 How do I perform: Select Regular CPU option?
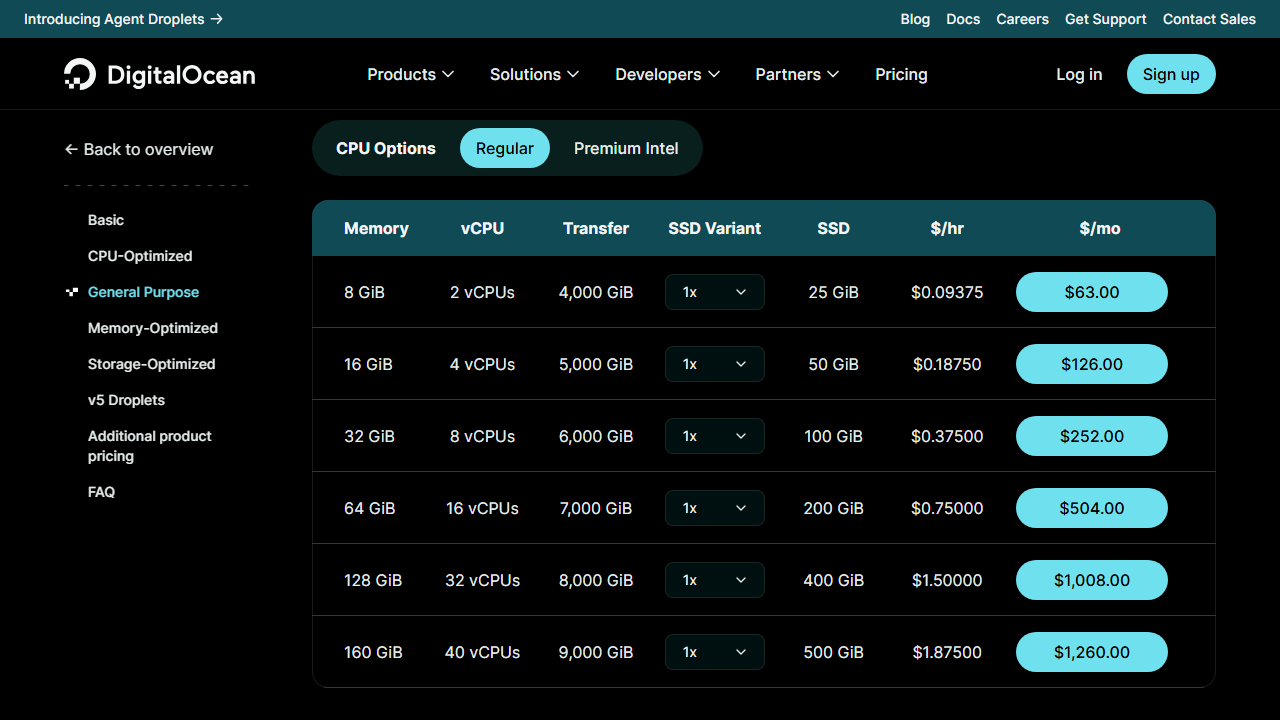click(x=505, y=148)
